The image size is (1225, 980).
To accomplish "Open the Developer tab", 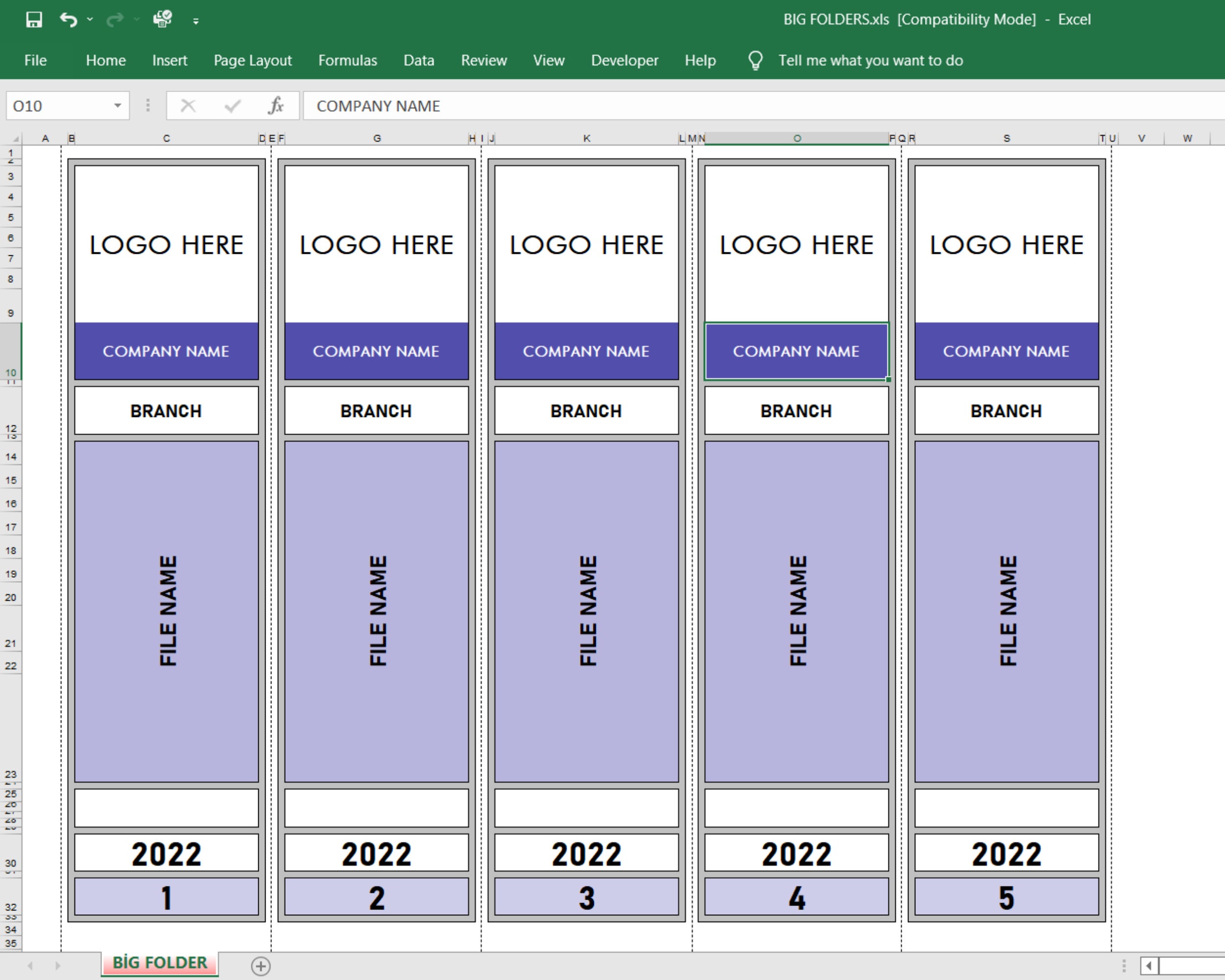I will tap(624, 60).
